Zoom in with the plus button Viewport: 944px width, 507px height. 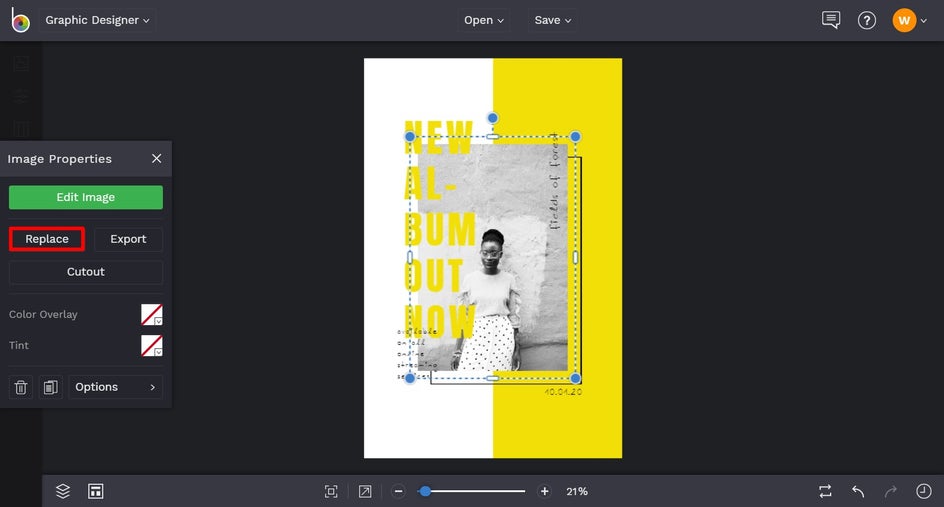tap(544, 491)
